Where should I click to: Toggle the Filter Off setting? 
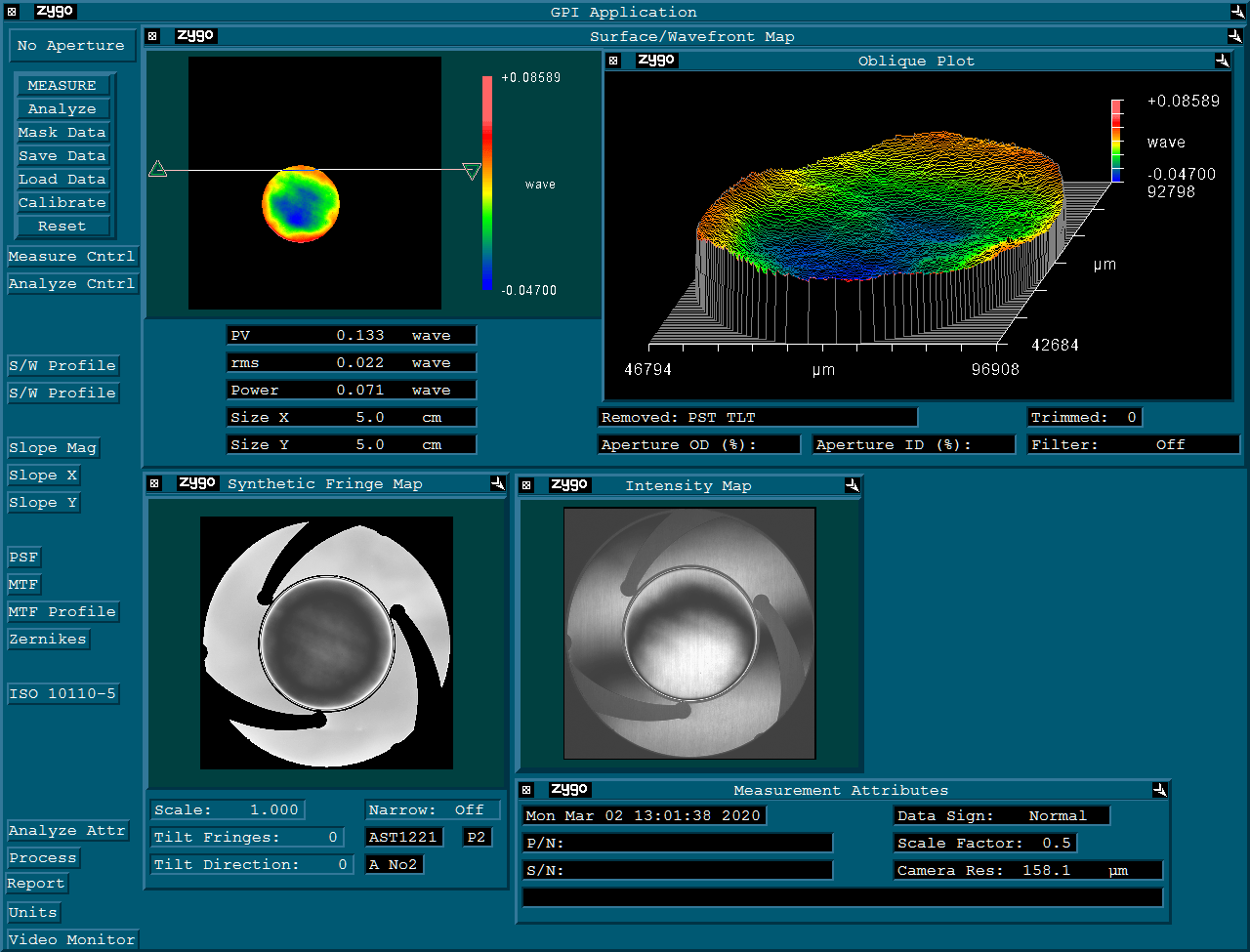pos(1133,444)
